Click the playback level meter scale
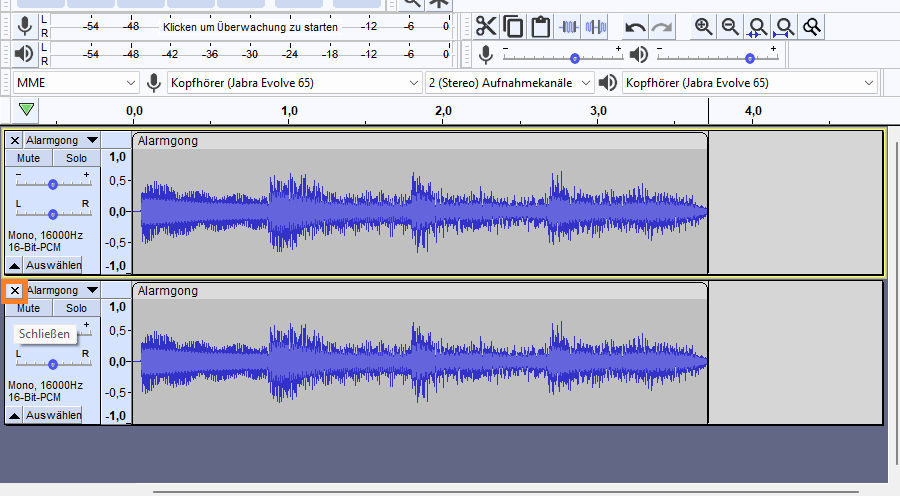The height and width of the screenshot is (496, 900). coord(251,54)
